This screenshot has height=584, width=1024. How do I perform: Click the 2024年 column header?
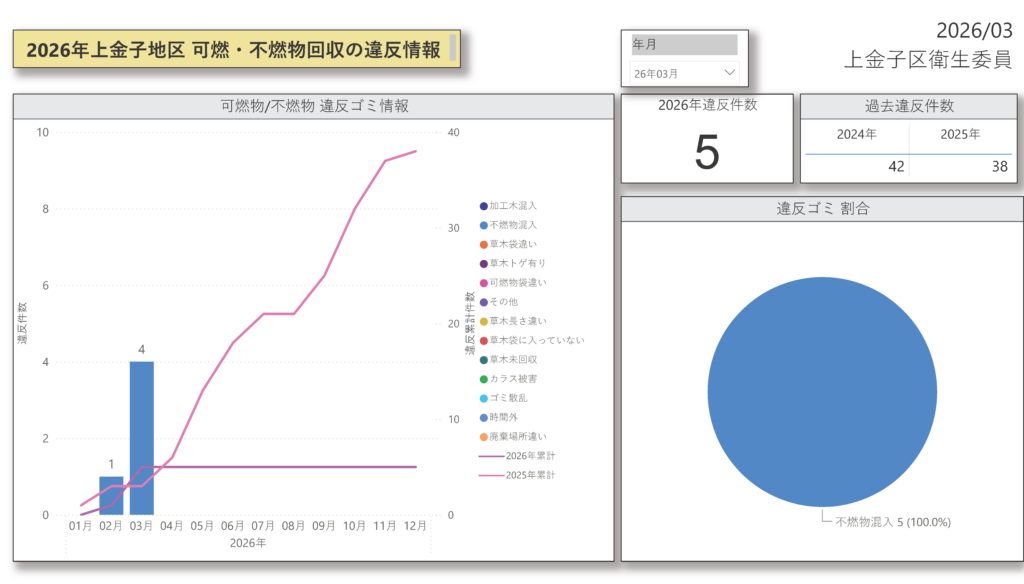(857, 134)
